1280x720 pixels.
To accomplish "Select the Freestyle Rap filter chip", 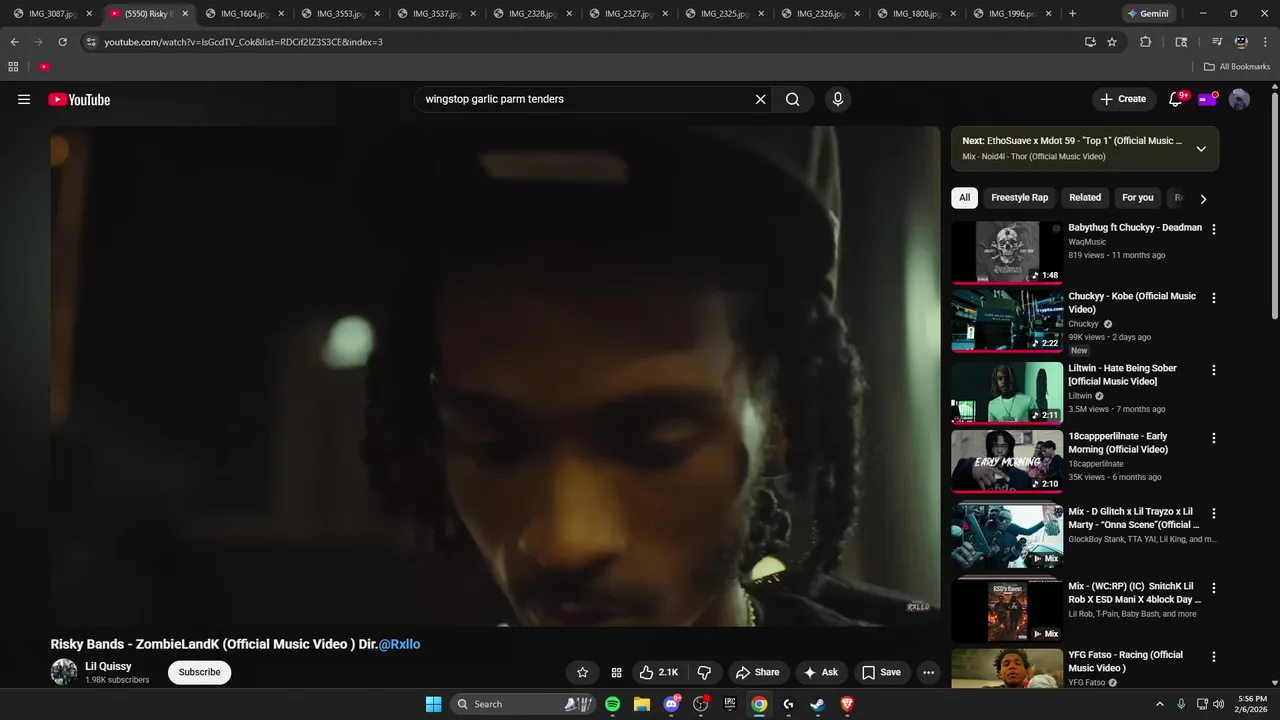I will click(1020, 198).
